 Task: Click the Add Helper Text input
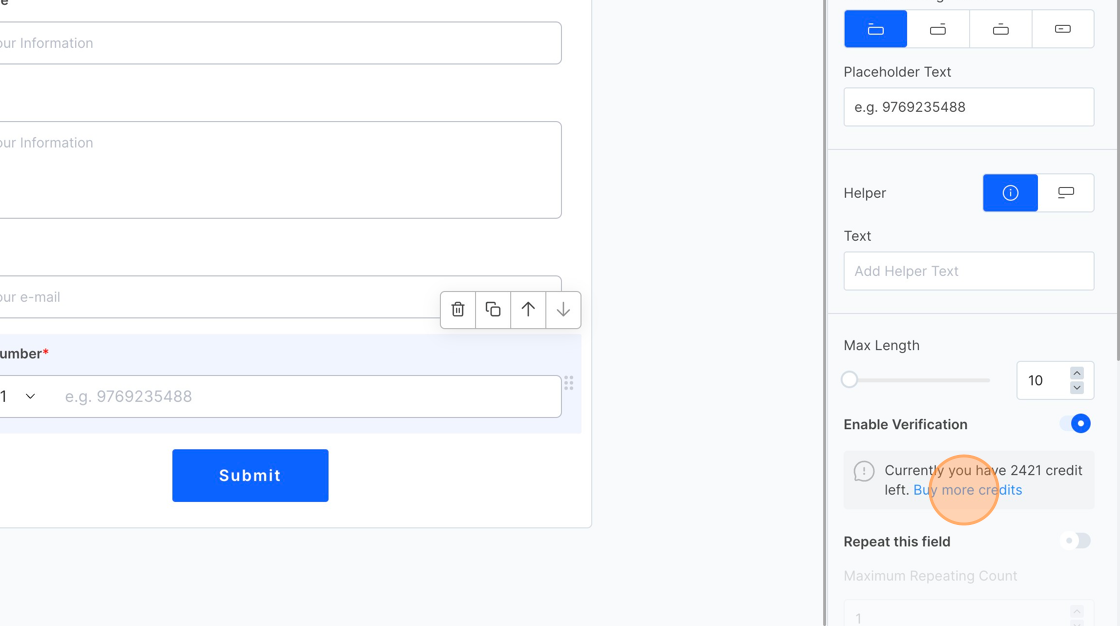click(968, 271)
